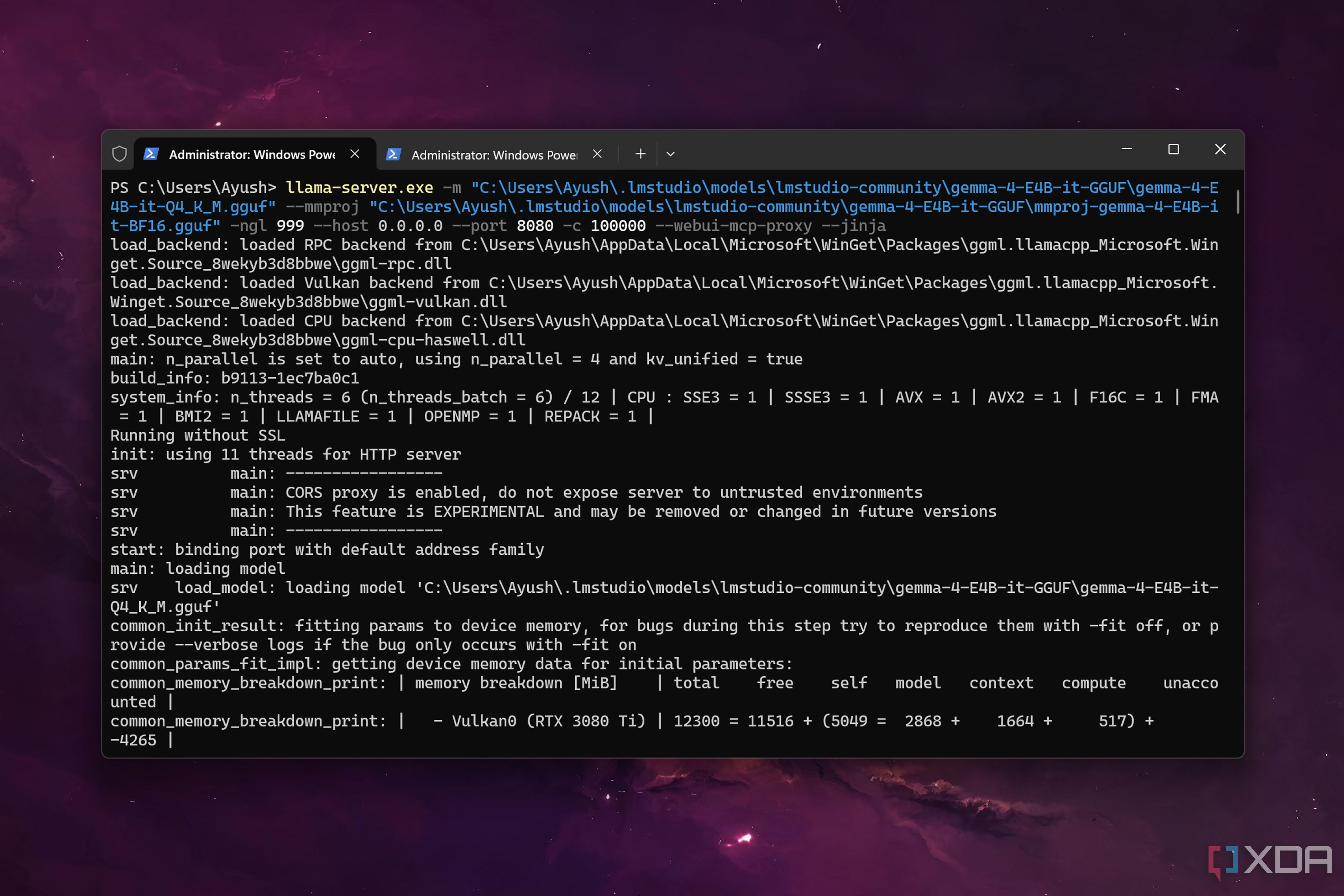Close the first PowerShell tab
1344x896 pixels.
click(x=355, y=154)
